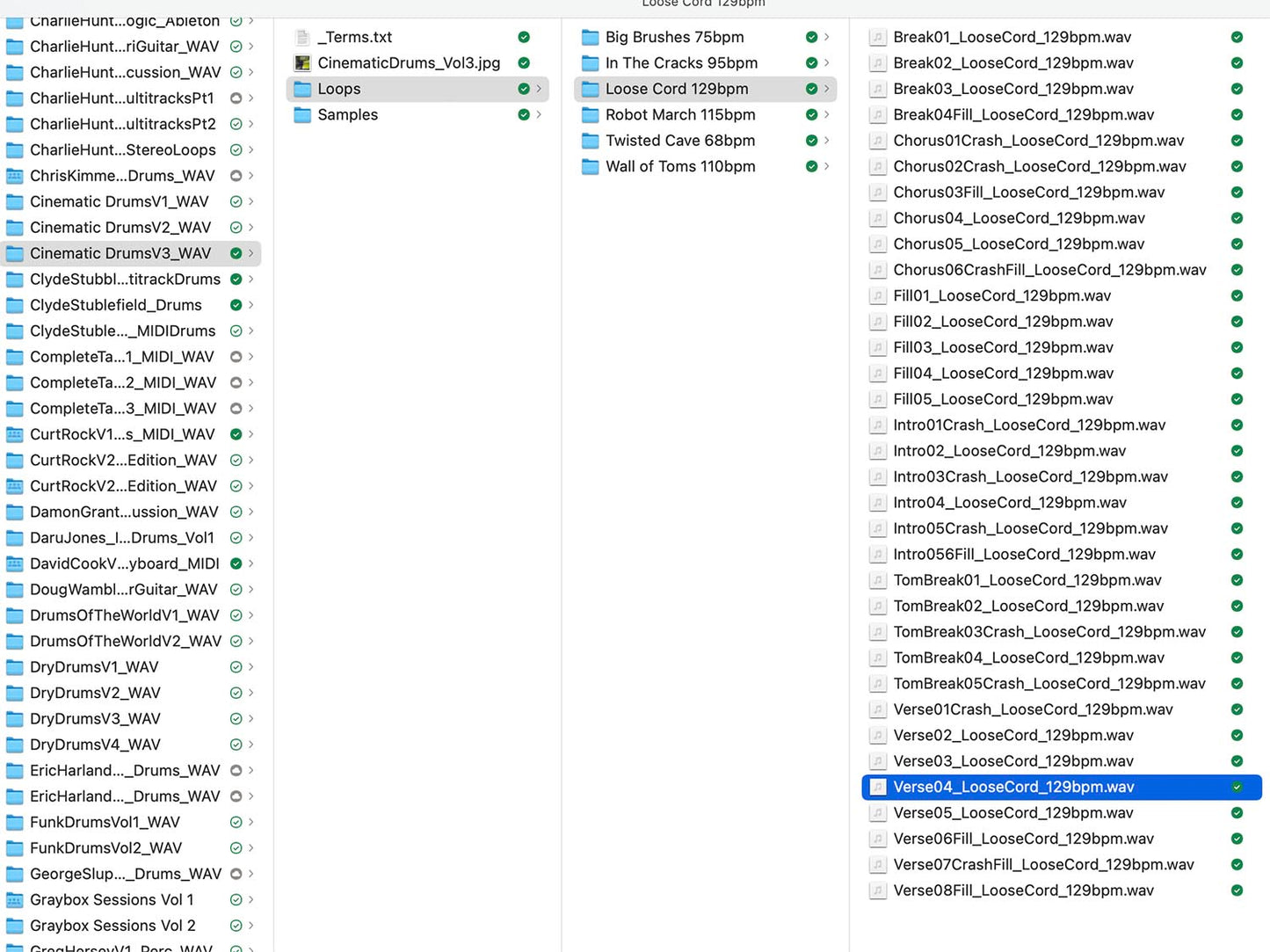Viewport: 1270px width, 952px height.
Task: Click the CinematicDrums_Vol3.jpg thumbnail icon
Action: click(x=302, y=63)
